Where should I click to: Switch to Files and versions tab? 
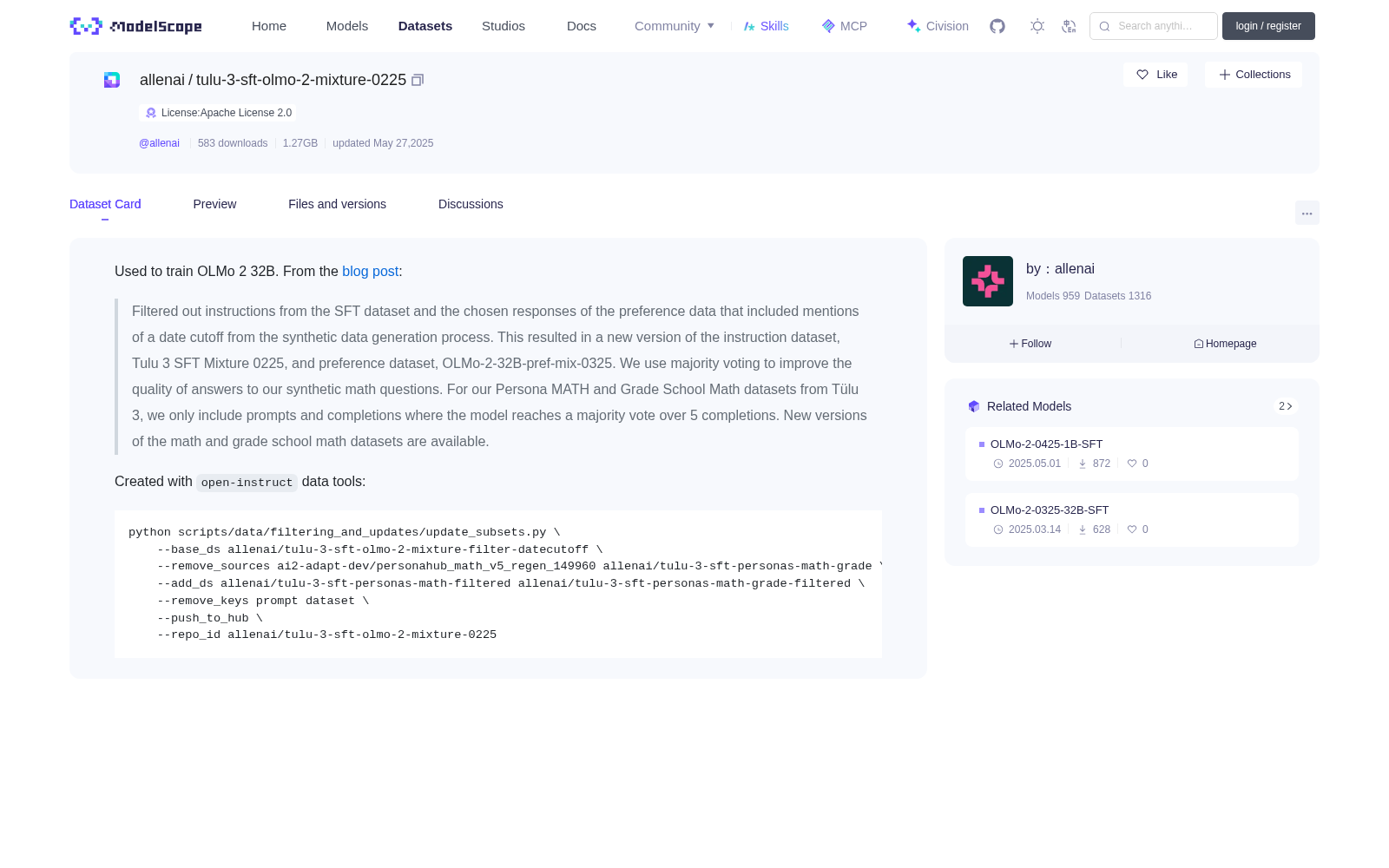tap(337, 204)
